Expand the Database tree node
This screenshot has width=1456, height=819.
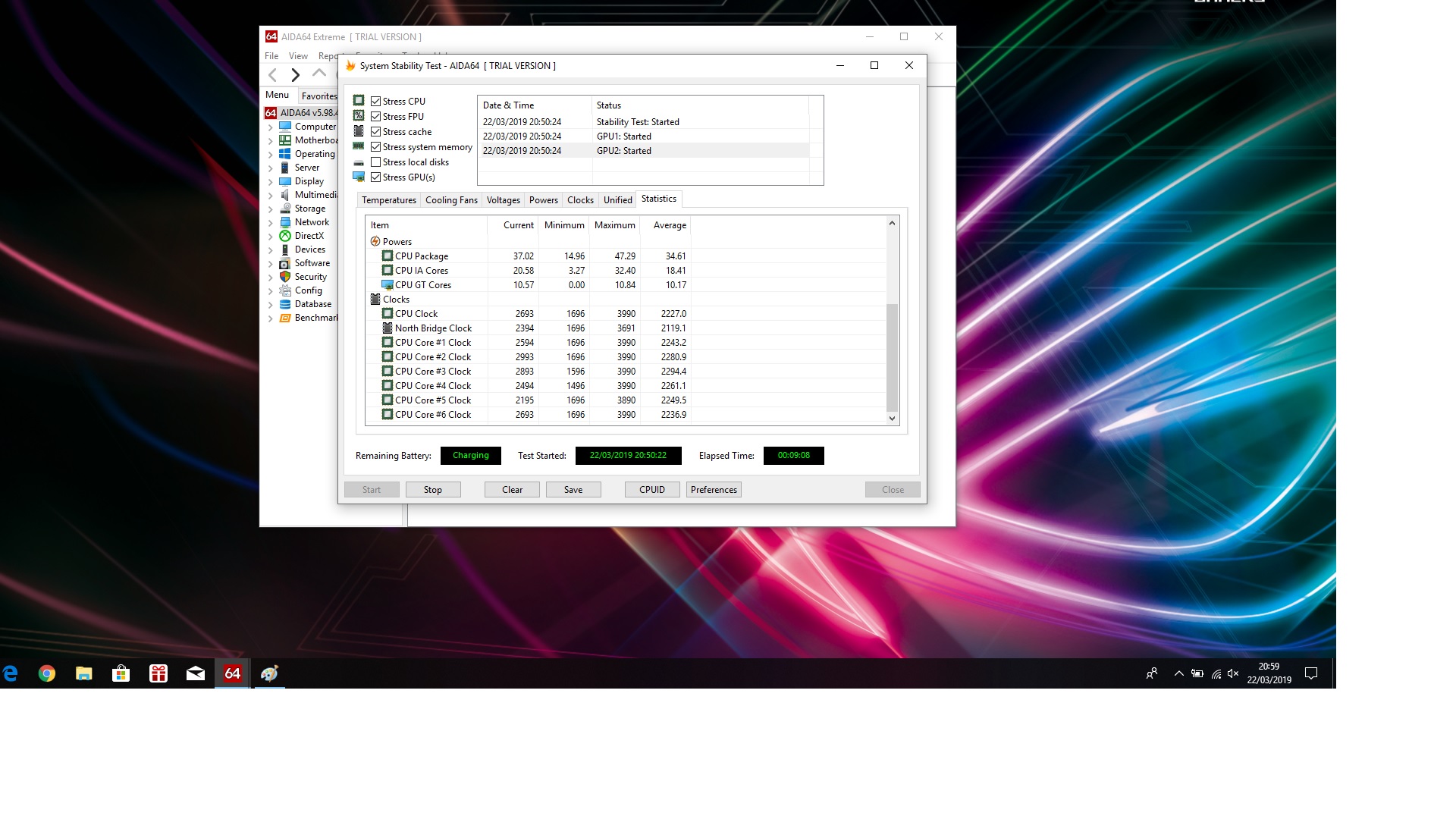click(x=271, y=305)
